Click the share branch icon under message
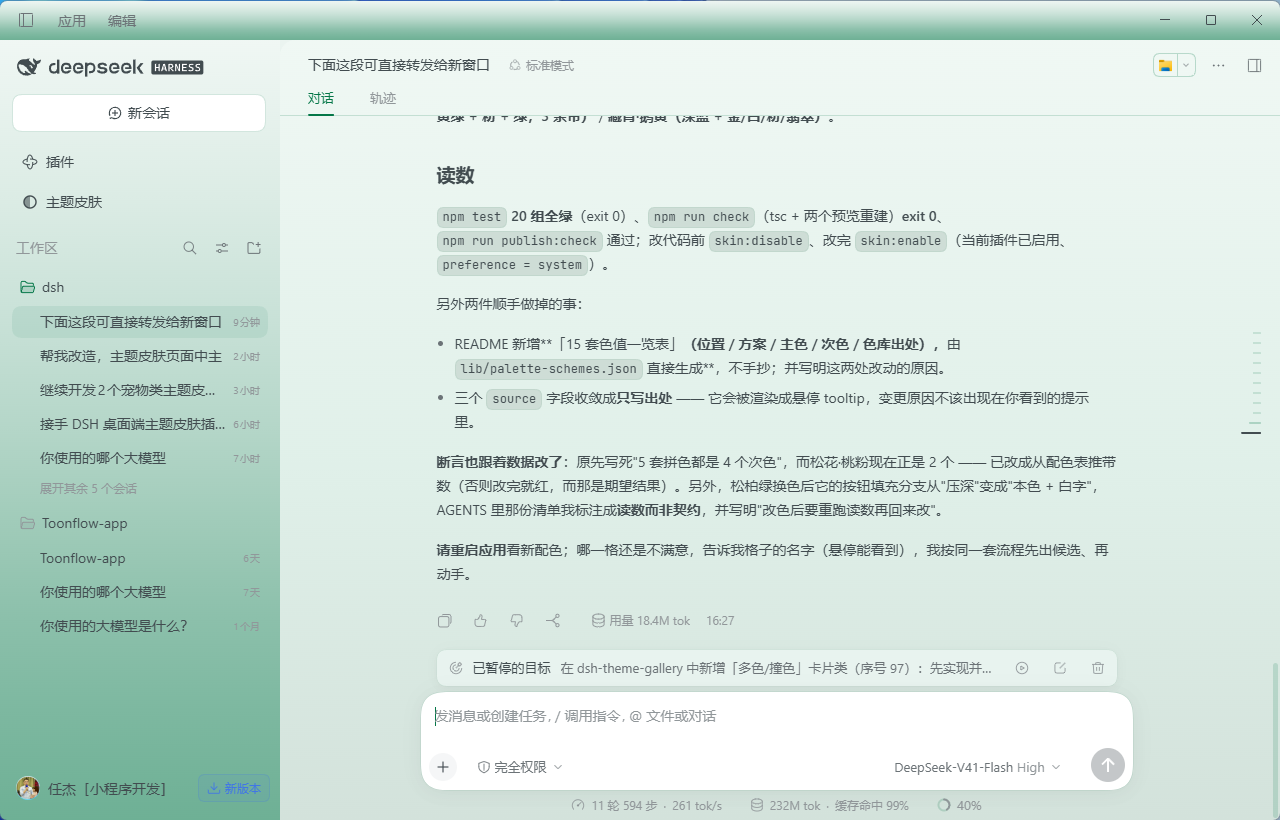1280x820 pixels. [553, 621]
